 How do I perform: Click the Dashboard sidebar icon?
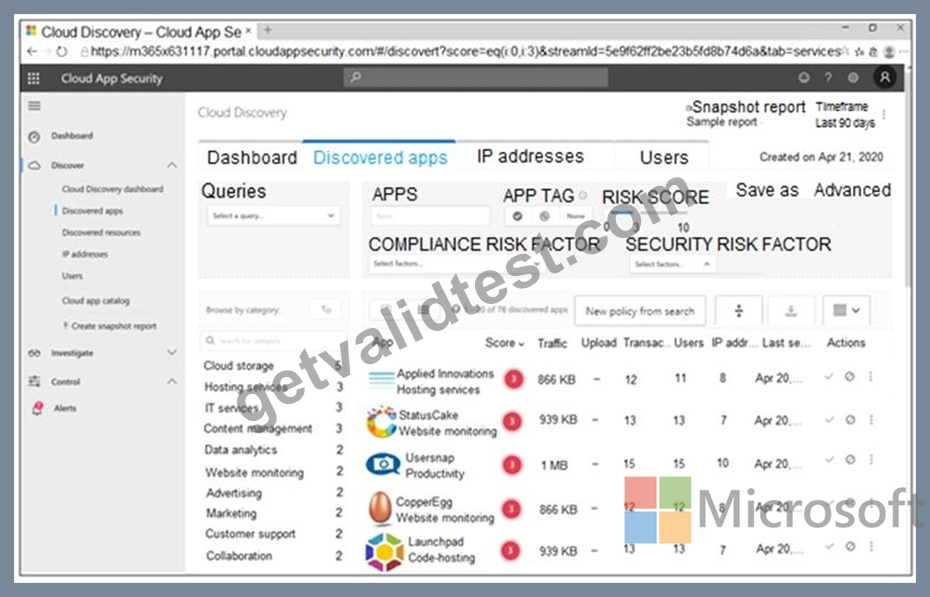(x=34, y=137)
